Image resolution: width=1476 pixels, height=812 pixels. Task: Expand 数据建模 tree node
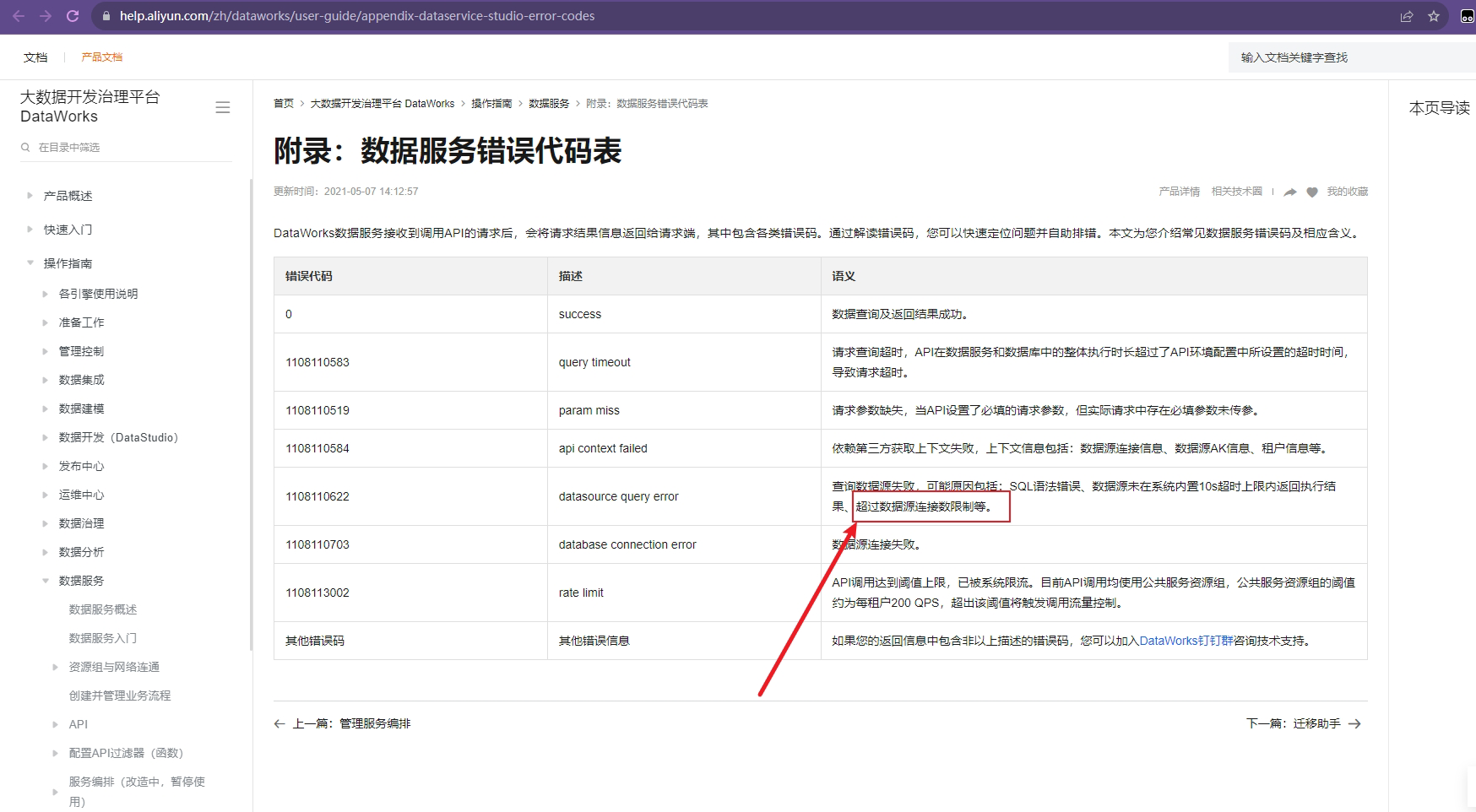point(46,409)
